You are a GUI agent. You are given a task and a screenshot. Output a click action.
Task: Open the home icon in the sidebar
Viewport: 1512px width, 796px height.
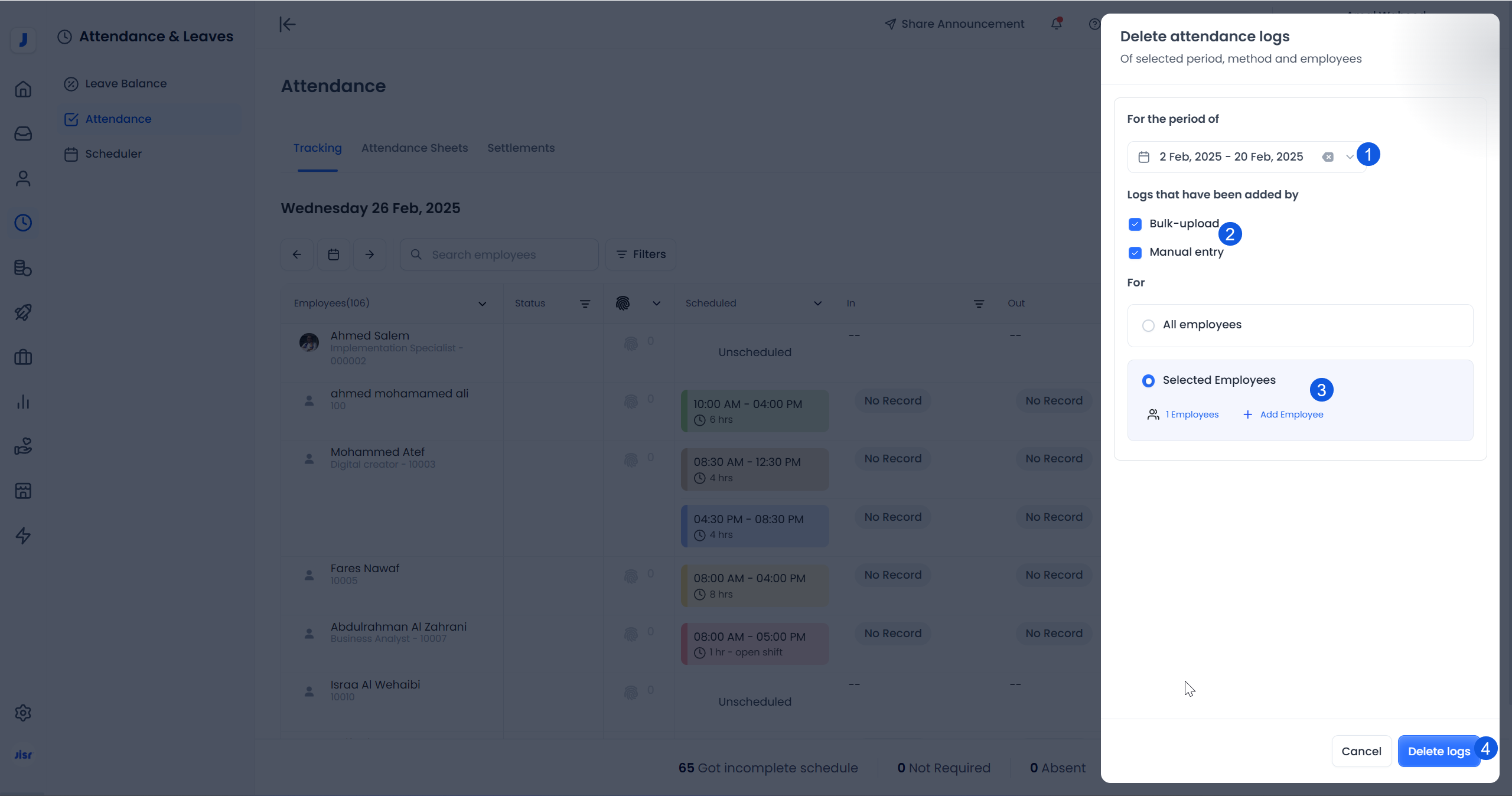[x=23, y=89]
